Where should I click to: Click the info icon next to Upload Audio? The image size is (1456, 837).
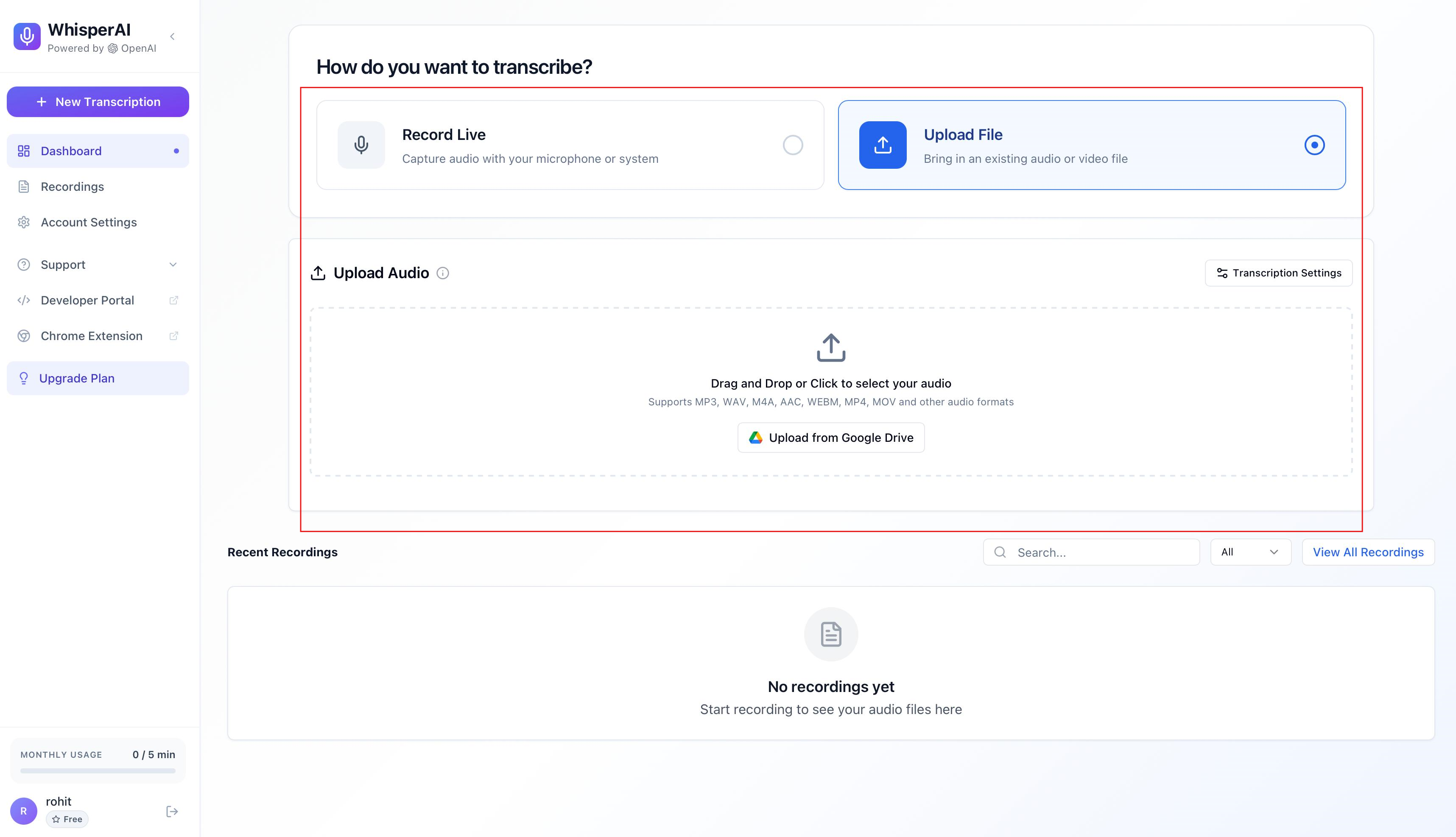[x=443, y=273]
